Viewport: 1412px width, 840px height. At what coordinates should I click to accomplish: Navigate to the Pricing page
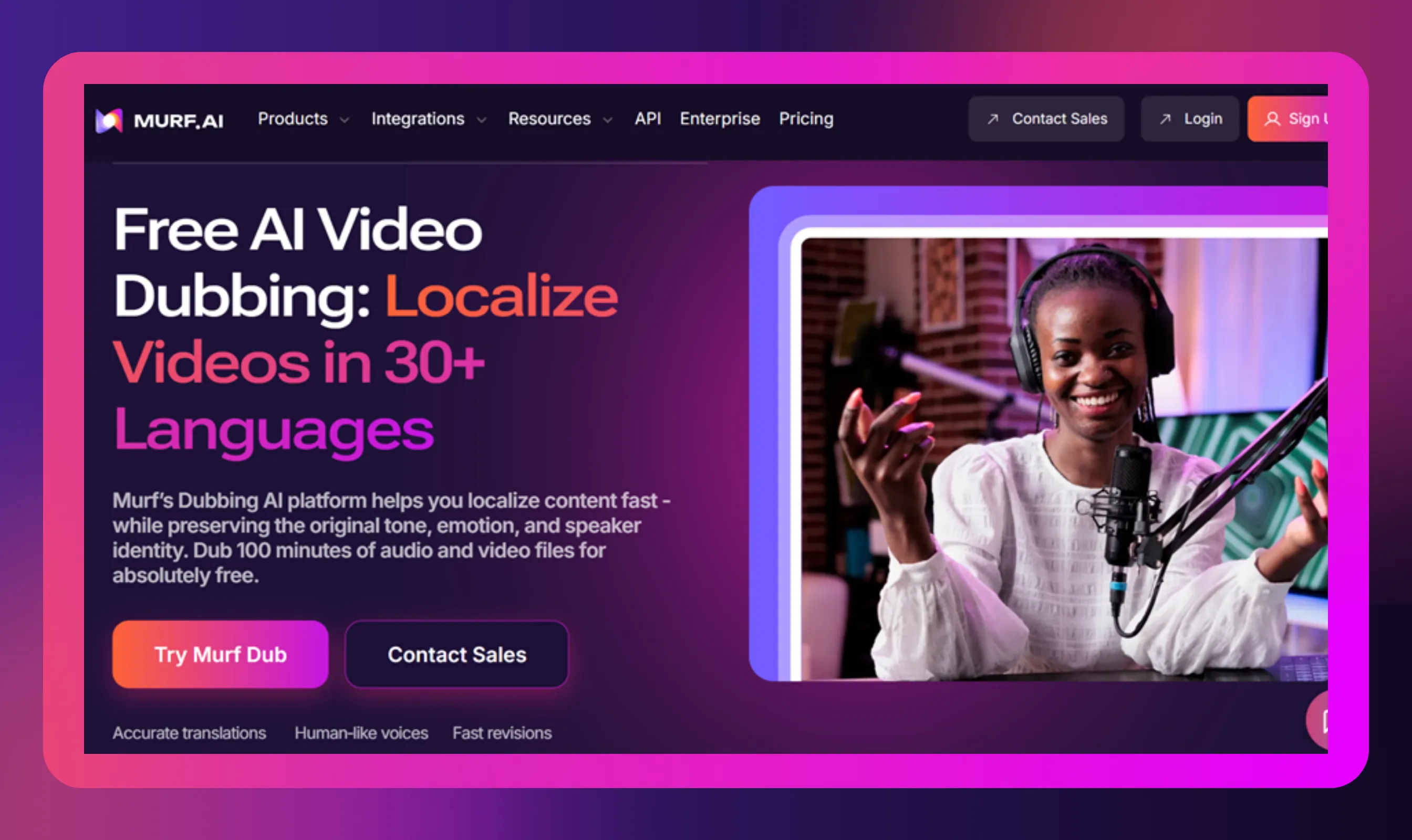[806, 119]
